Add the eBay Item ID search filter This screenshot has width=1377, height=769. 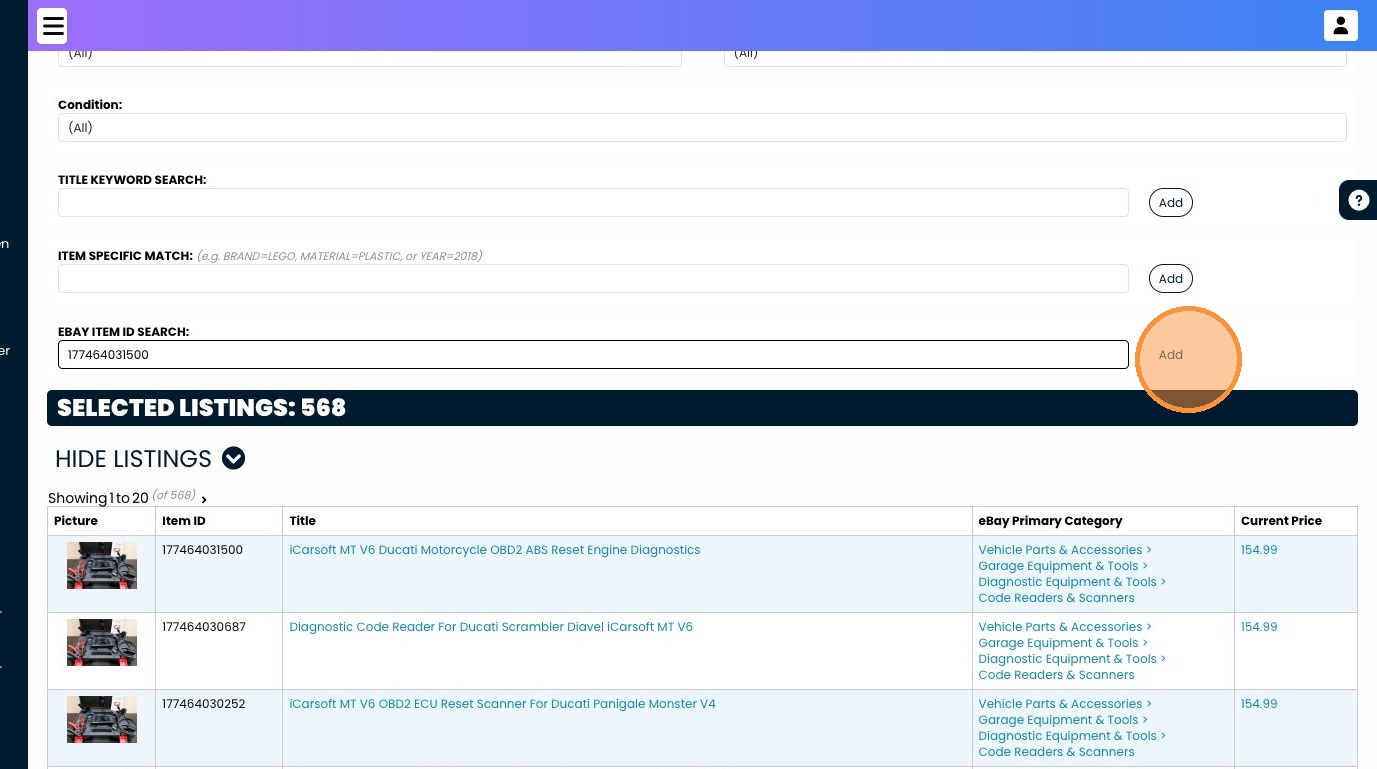pos(1171,355)
